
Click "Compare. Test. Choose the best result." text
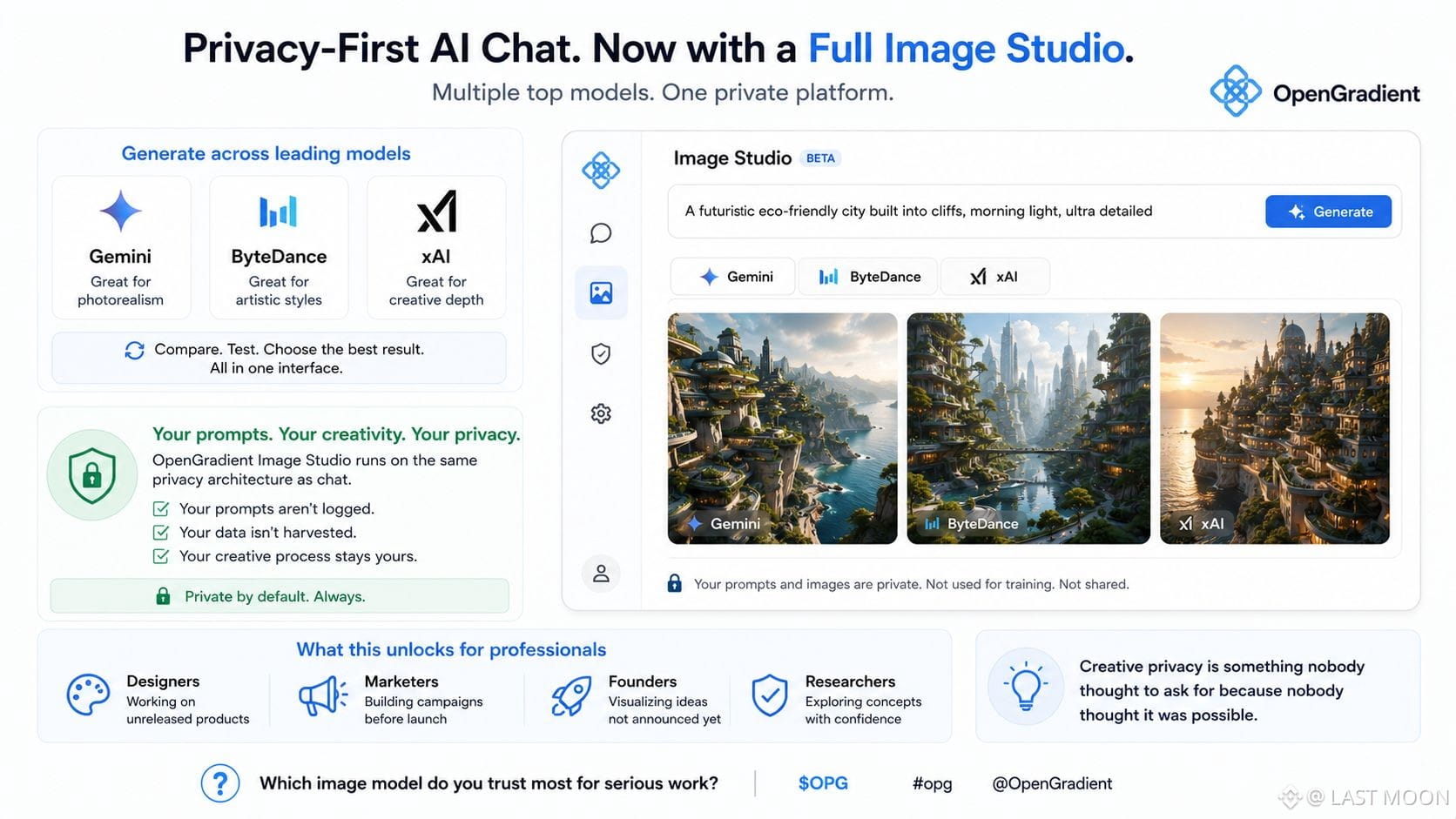click(289, 349)
